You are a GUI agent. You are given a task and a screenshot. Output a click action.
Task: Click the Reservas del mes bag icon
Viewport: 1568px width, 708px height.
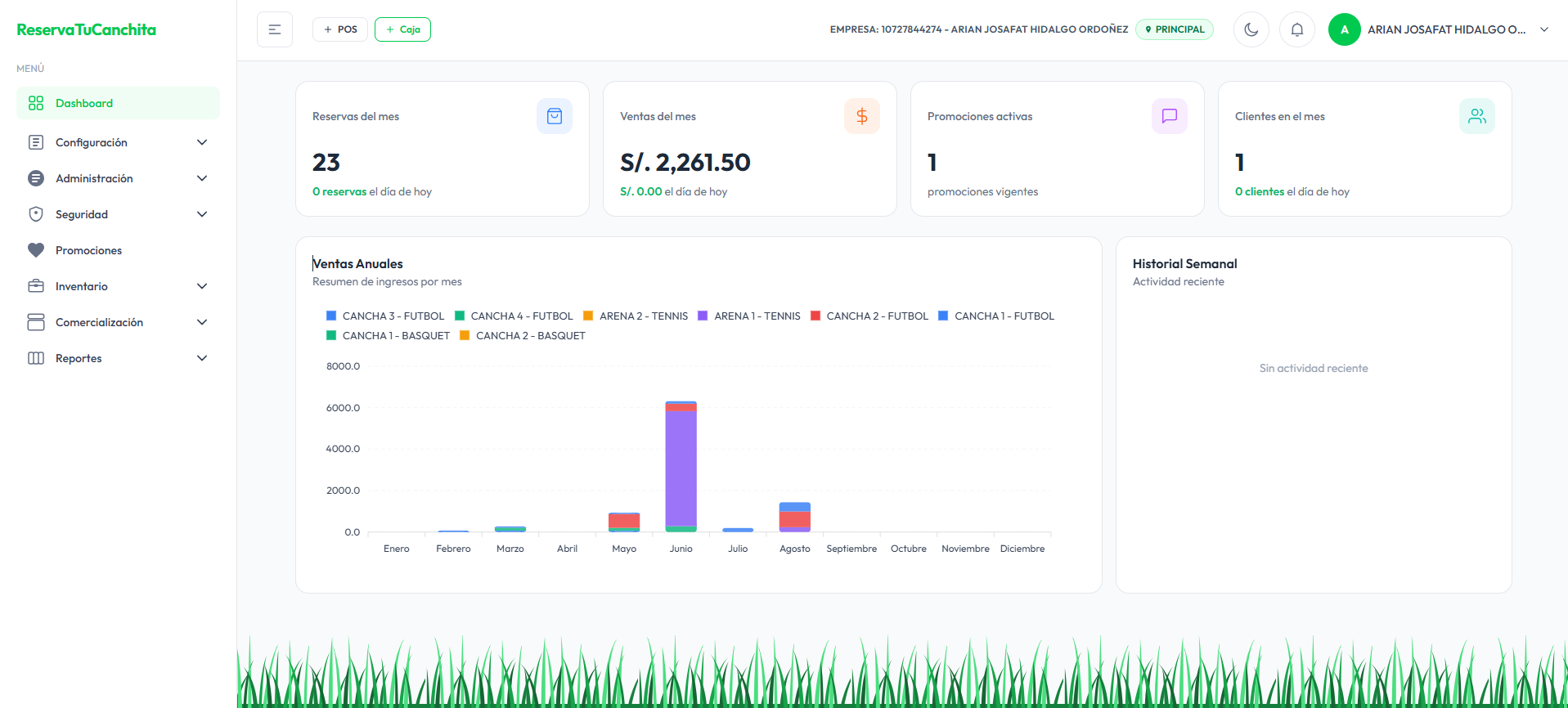[x=555, y=116]
